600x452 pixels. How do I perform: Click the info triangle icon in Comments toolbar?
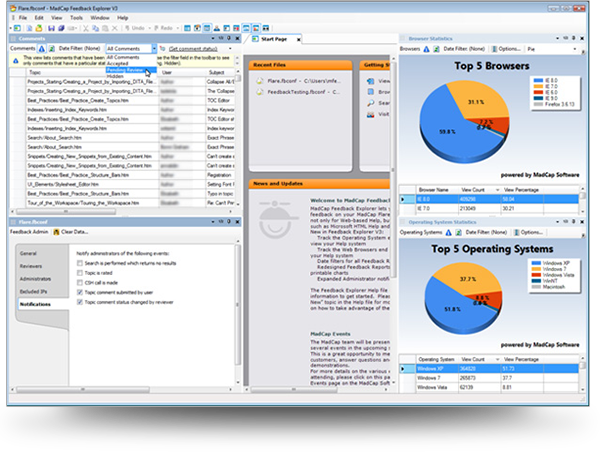tap(42, 49)
